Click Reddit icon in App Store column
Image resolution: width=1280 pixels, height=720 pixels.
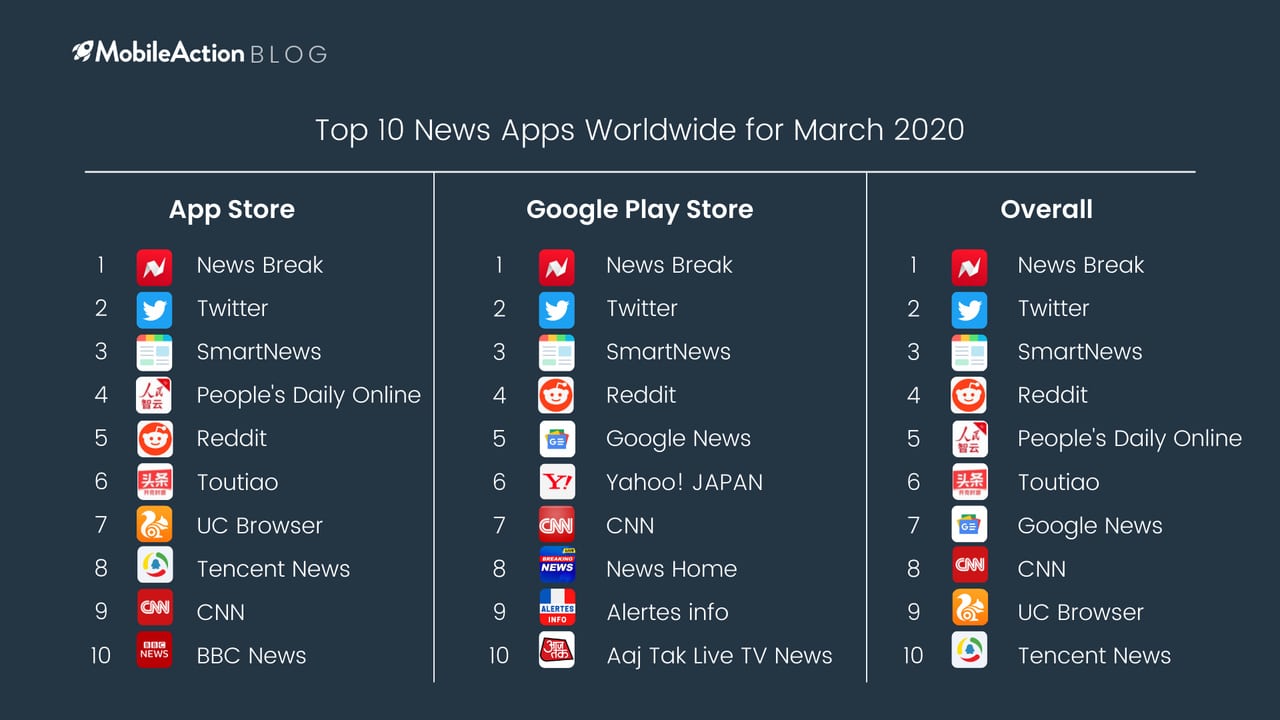154,439
